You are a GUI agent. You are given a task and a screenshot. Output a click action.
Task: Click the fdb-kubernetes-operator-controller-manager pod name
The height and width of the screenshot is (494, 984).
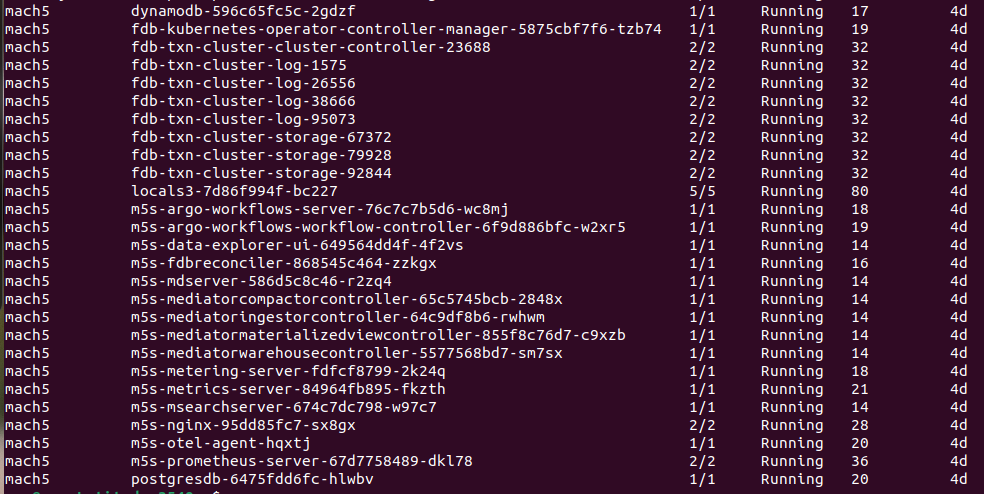tap(396, 29)
